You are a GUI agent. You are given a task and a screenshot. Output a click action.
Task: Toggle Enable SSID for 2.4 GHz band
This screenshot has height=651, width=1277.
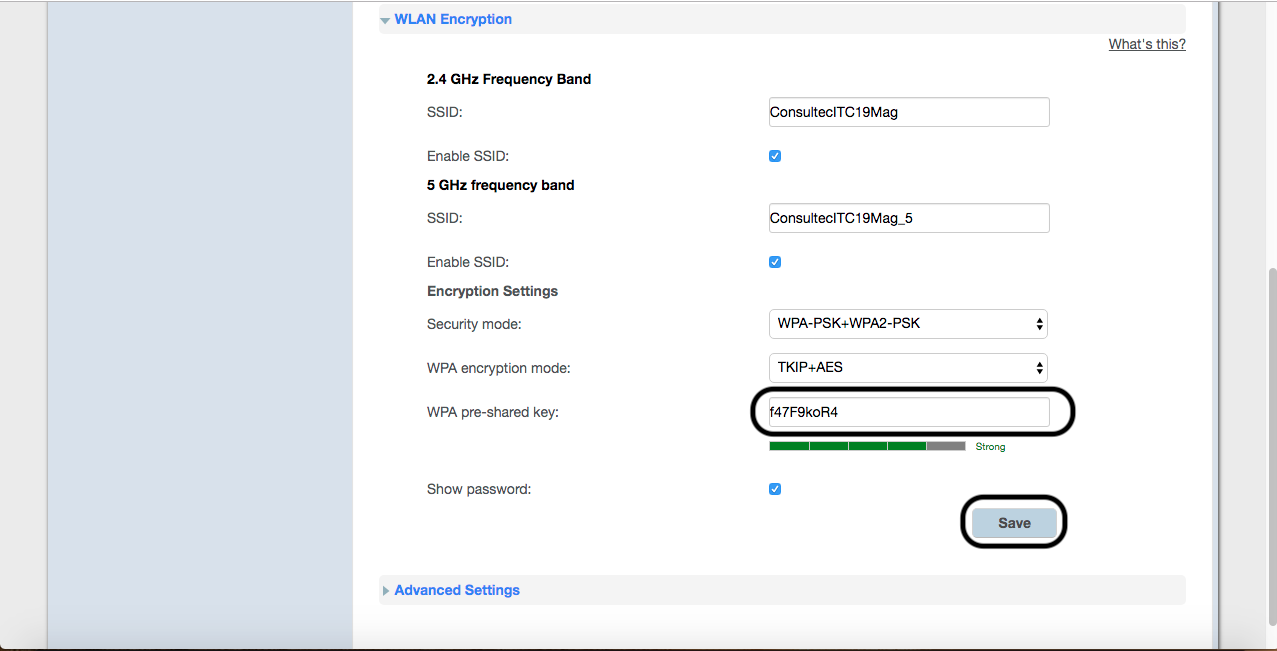[x=775, y=156]
